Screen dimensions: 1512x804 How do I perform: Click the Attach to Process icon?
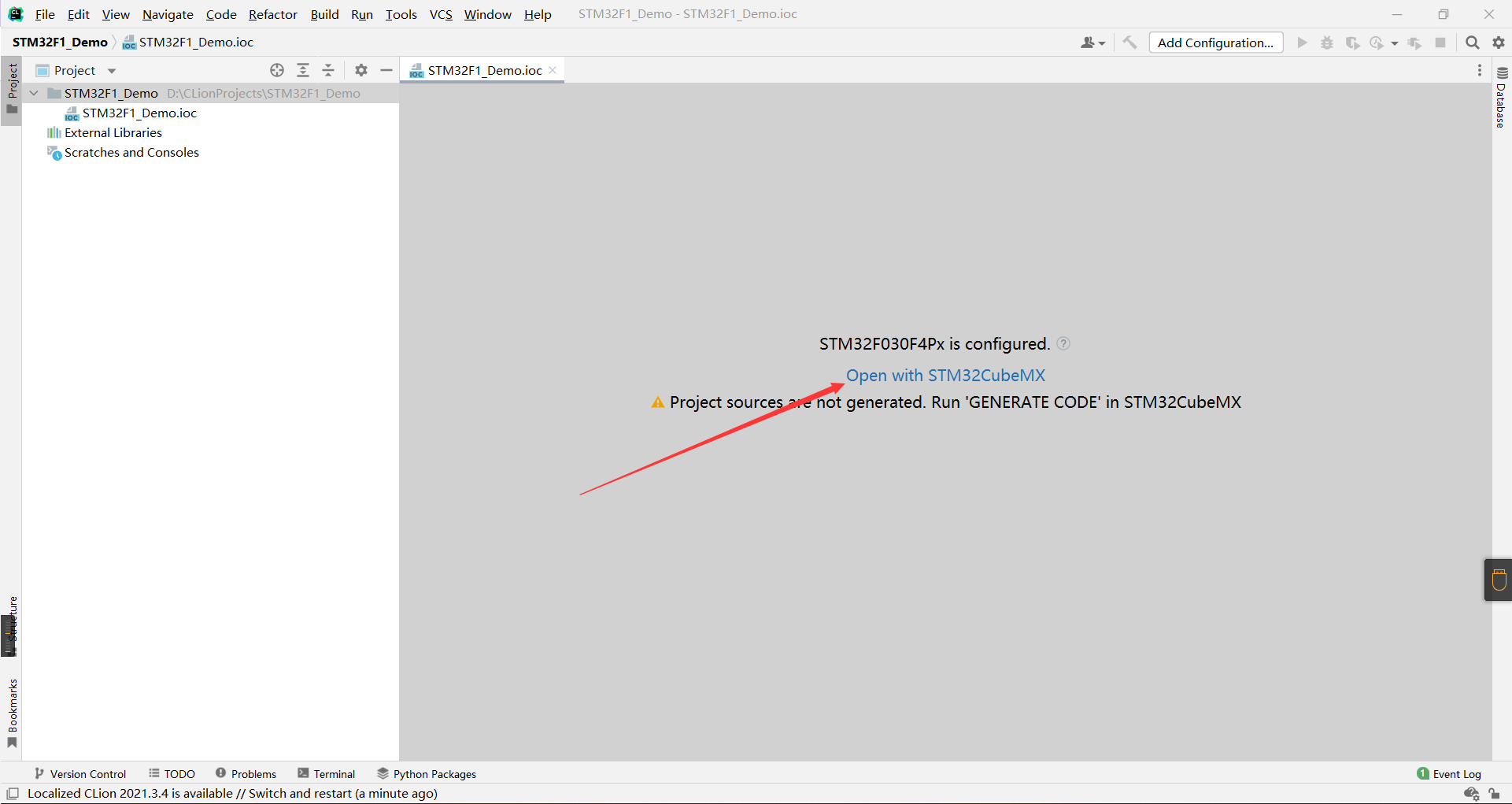(1415, 43)
